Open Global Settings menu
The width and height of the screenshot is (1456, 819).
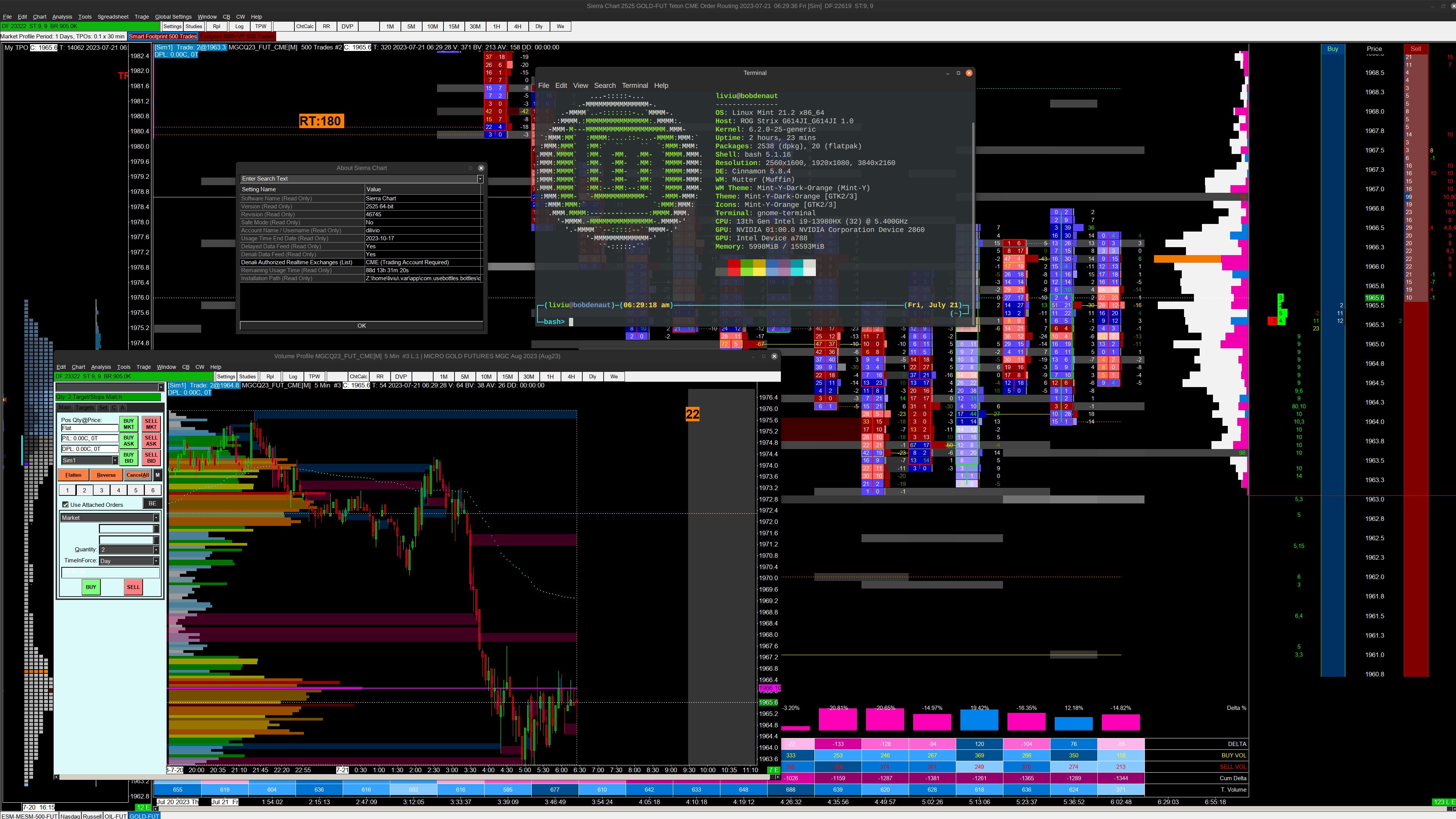(173, 17)
